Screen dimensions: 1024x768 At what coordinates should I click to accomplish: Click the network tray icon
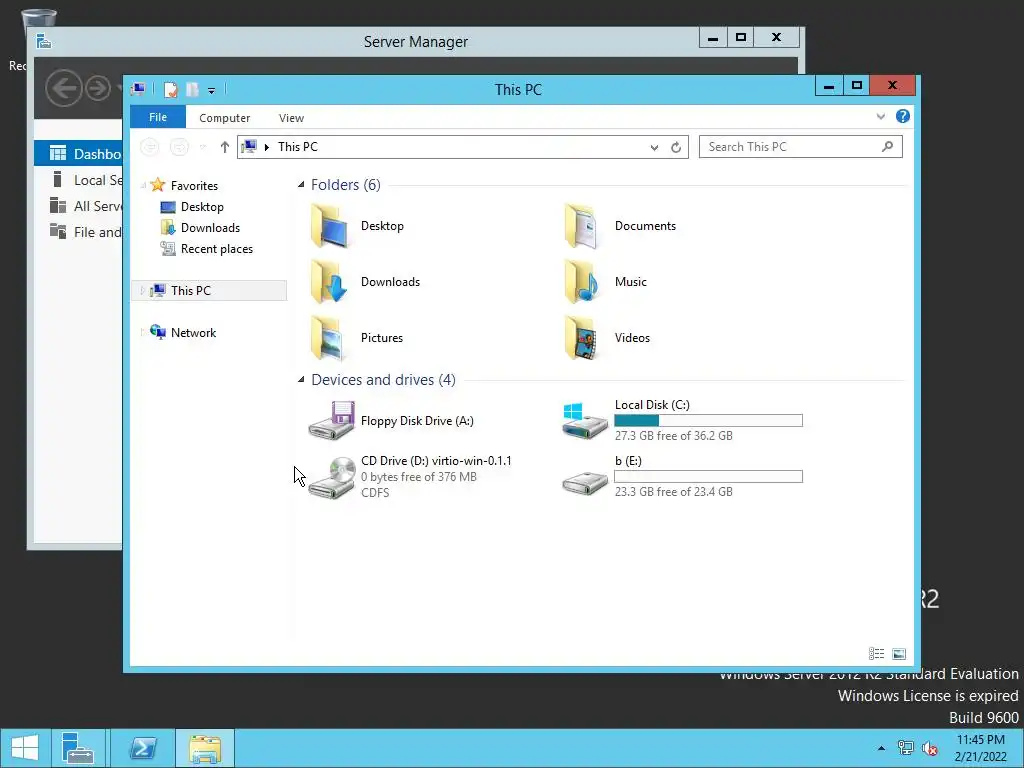coord(905,748)
